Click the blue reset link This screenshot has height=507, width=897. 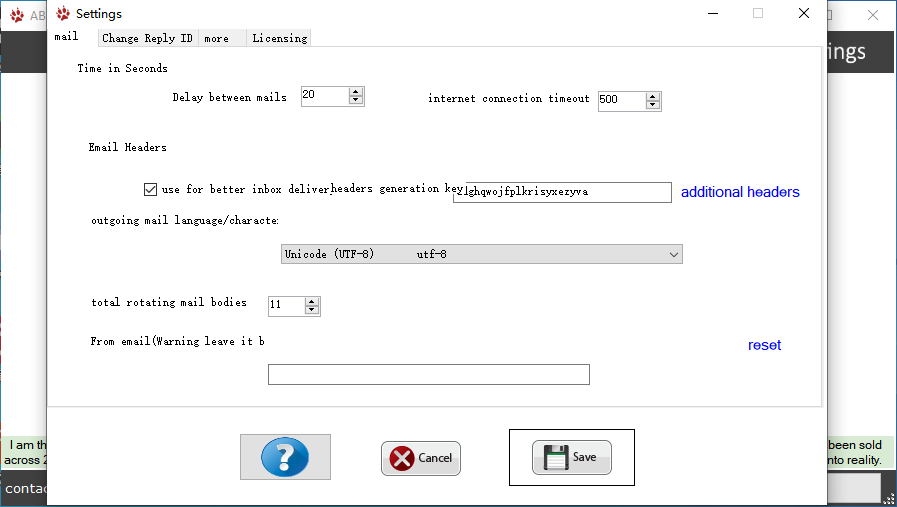click(x=764, y=345)
